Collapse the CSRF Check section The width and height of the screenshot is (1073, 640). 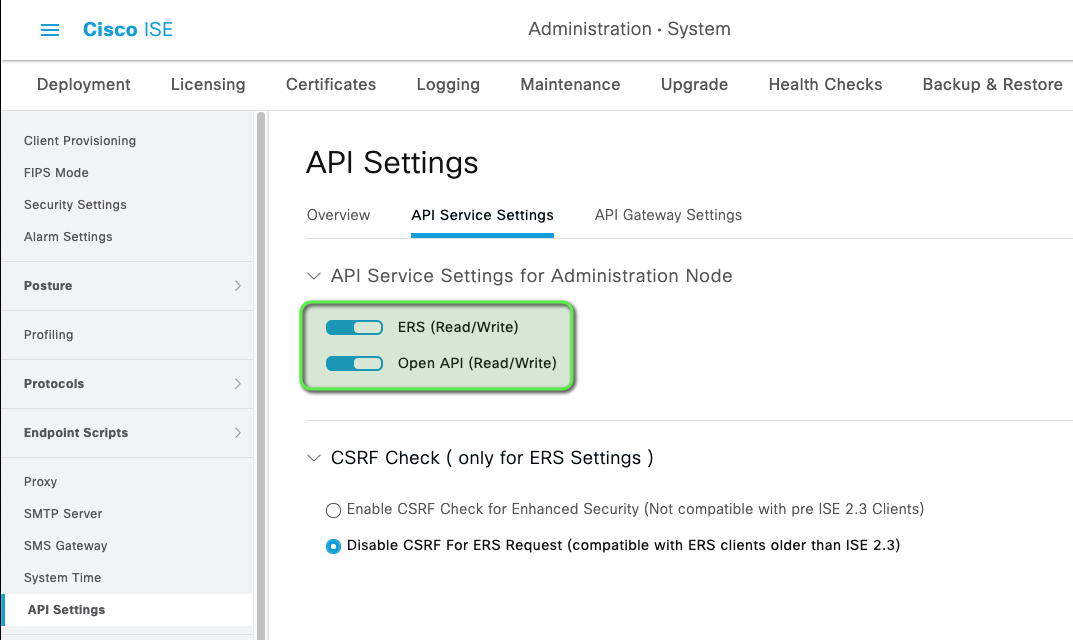point(314,458)
